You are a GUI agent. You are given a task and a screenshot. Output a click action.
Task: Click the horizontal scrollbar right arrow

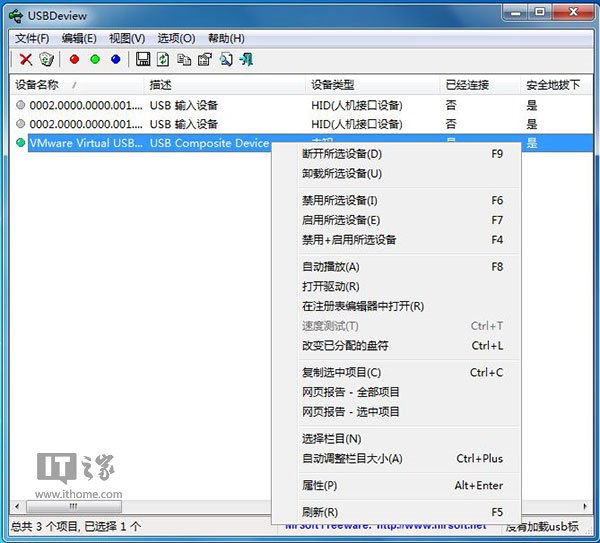585,507
